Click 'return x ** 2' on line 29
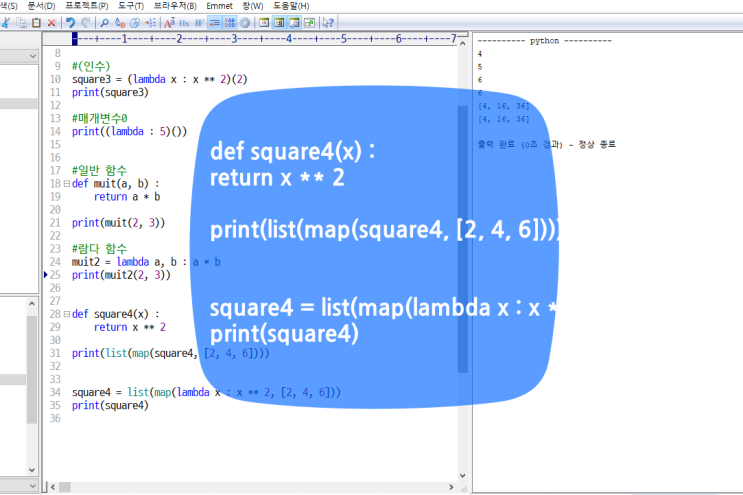 (130, 327)
